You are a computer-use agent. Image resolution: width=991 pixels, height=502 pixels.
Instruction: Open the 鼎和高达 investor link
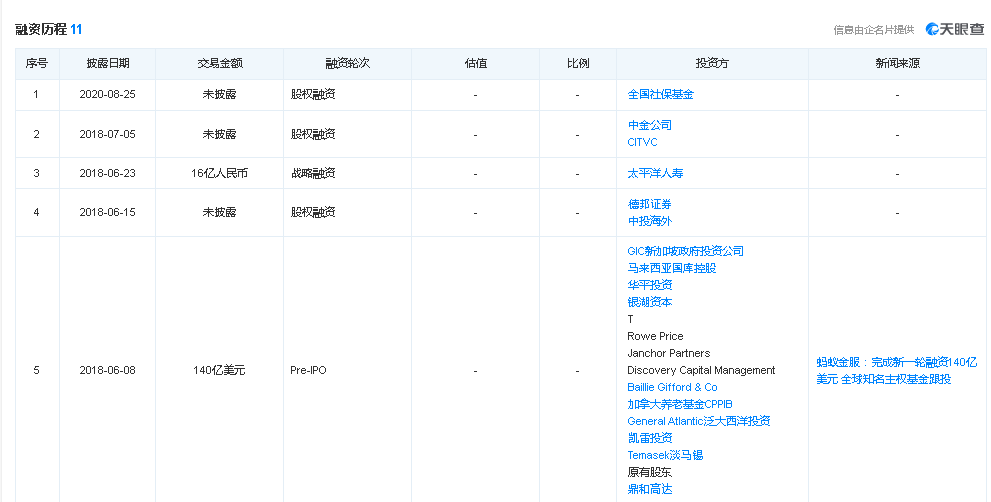coord(649,489)
